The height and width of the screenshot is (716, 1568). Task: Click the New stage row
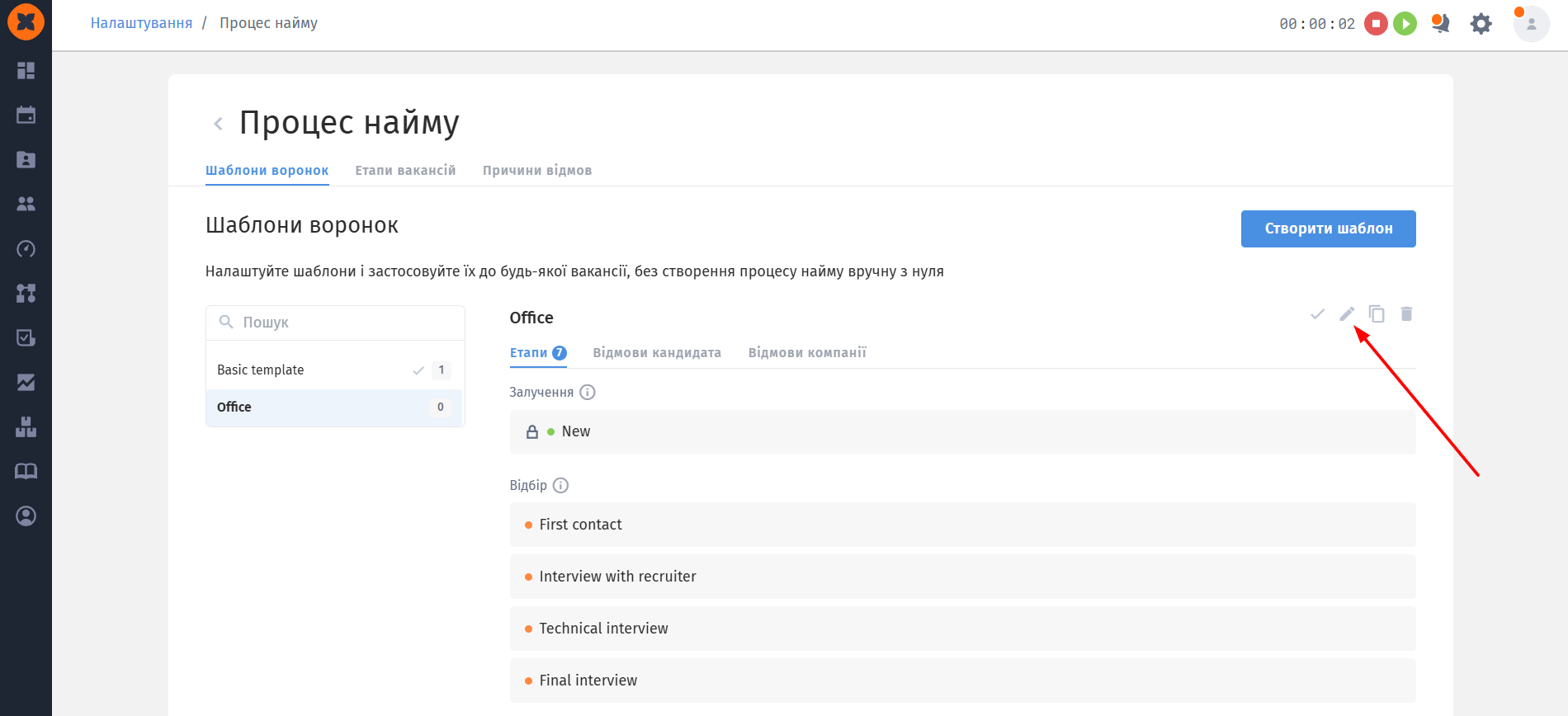(962, 432)
